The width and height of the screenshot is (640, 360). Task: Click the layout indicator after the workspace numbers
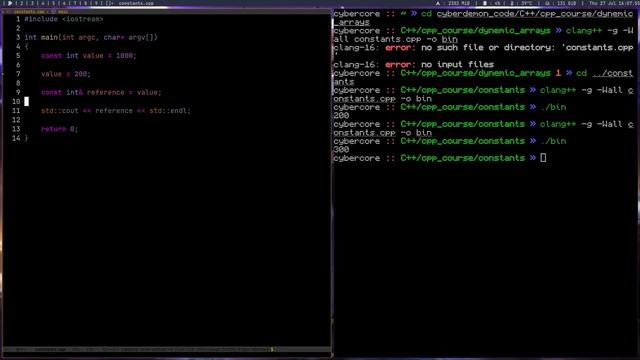pos(109,3)
